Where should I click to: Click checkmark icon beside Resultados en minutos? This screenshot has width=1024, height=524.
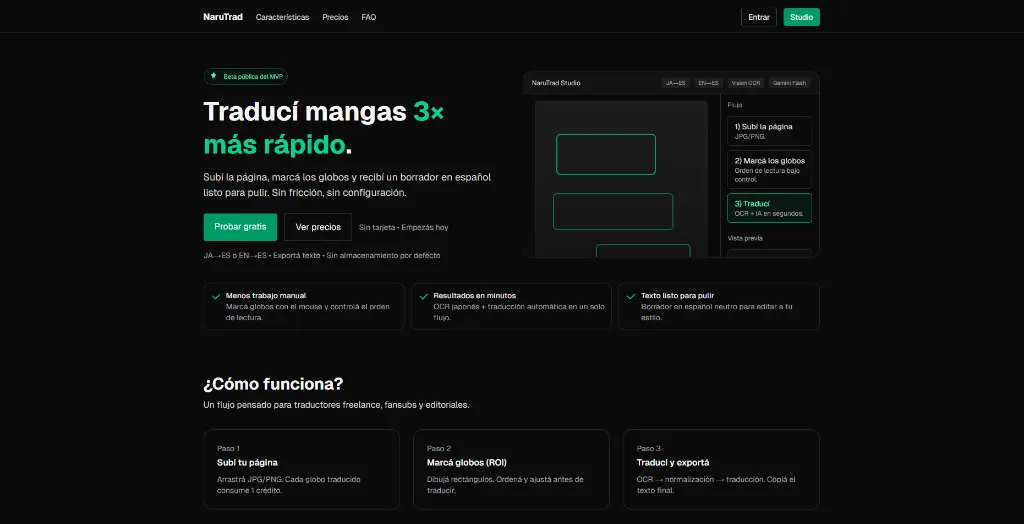point(424,296)
